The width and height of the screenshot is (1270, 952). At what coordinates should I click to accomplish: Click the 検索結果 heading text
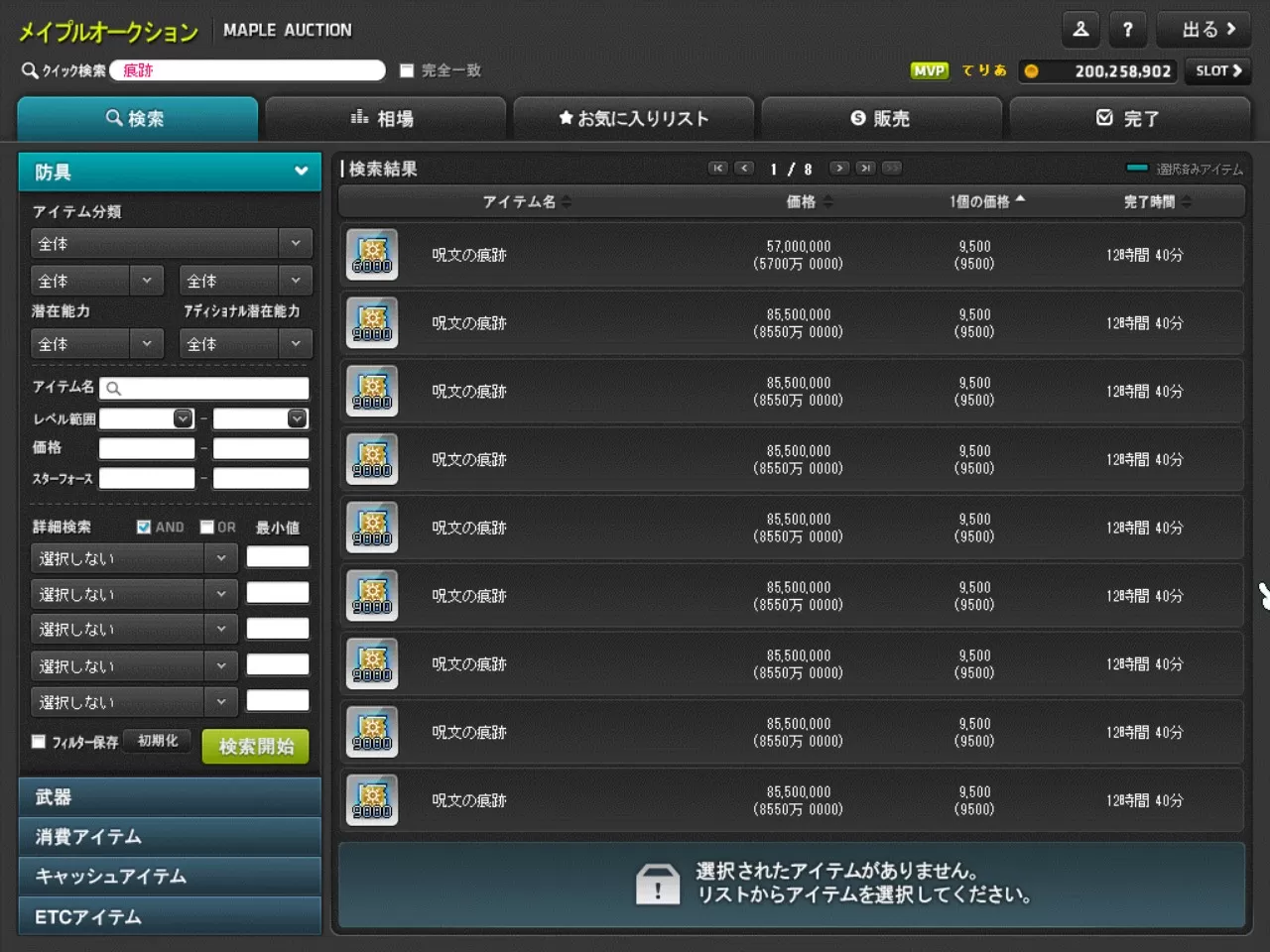[x=383, y=169]
